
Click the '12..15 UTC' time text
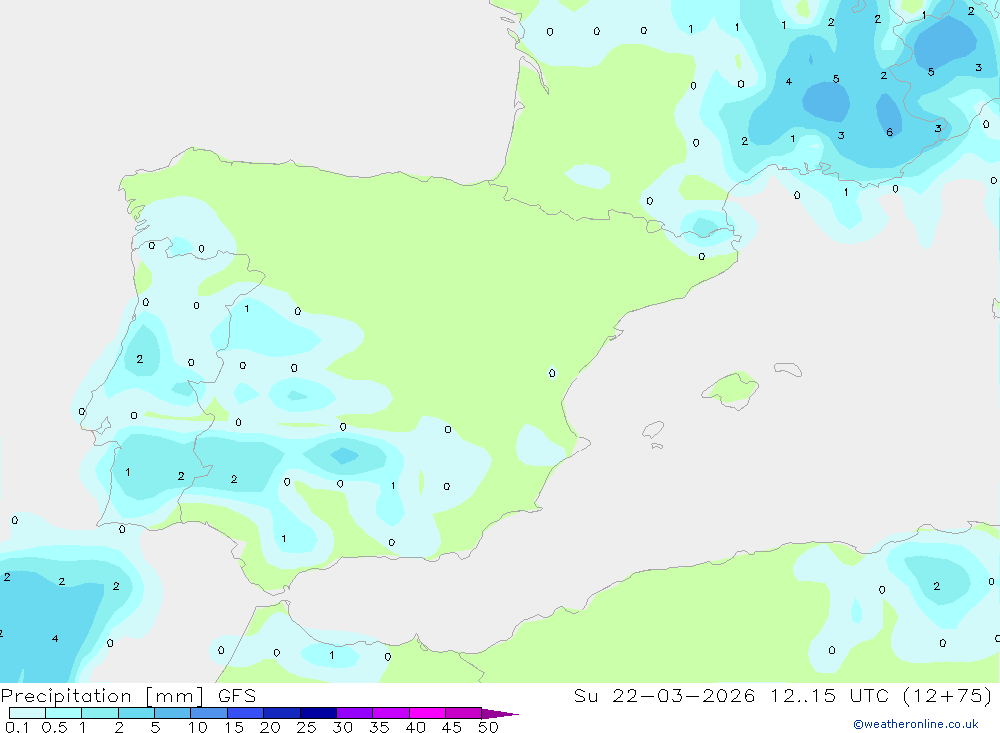(x=829, y=695)
